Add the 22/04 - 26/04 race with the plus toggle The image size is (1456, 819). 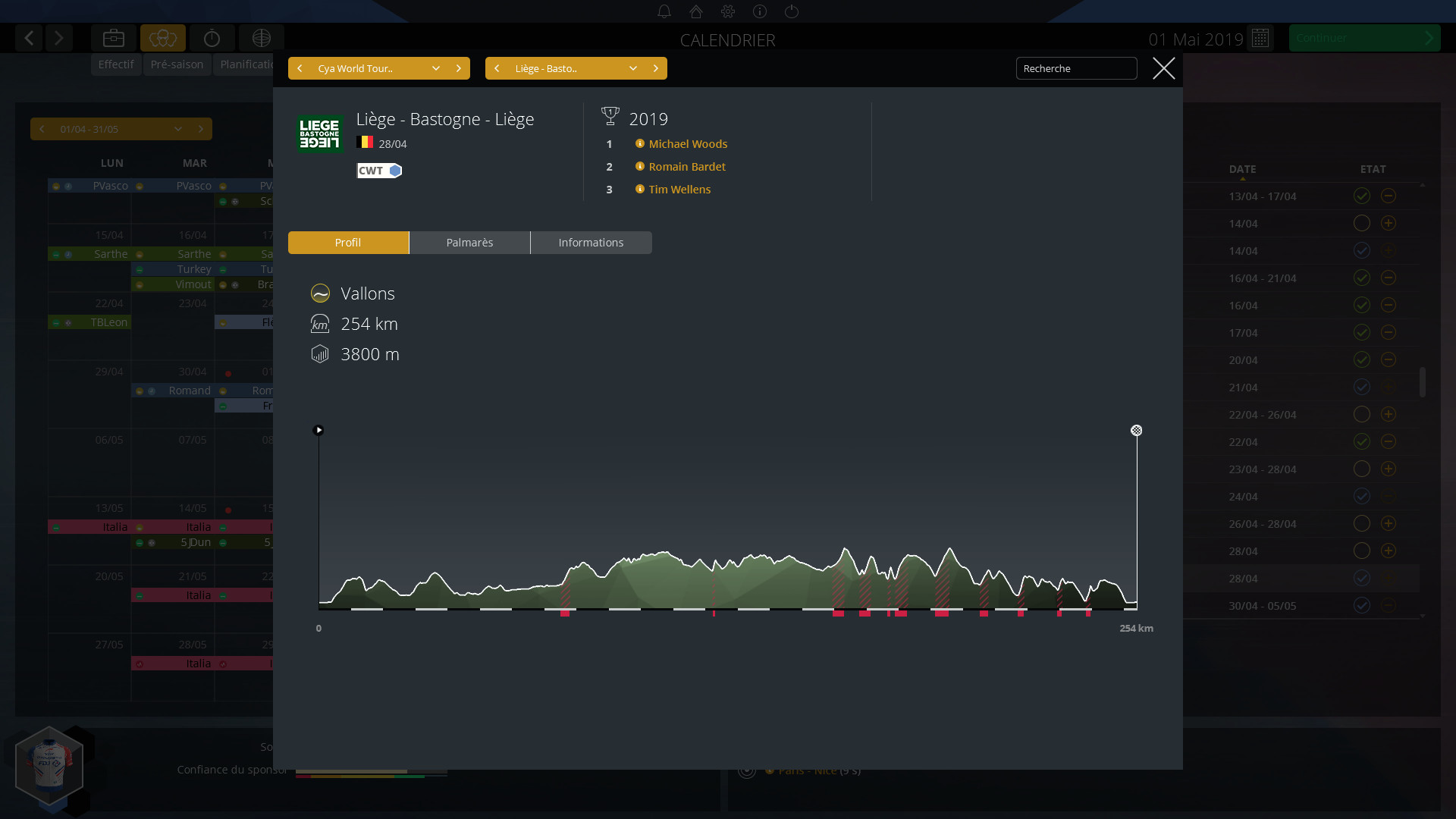click(1389, 414)
